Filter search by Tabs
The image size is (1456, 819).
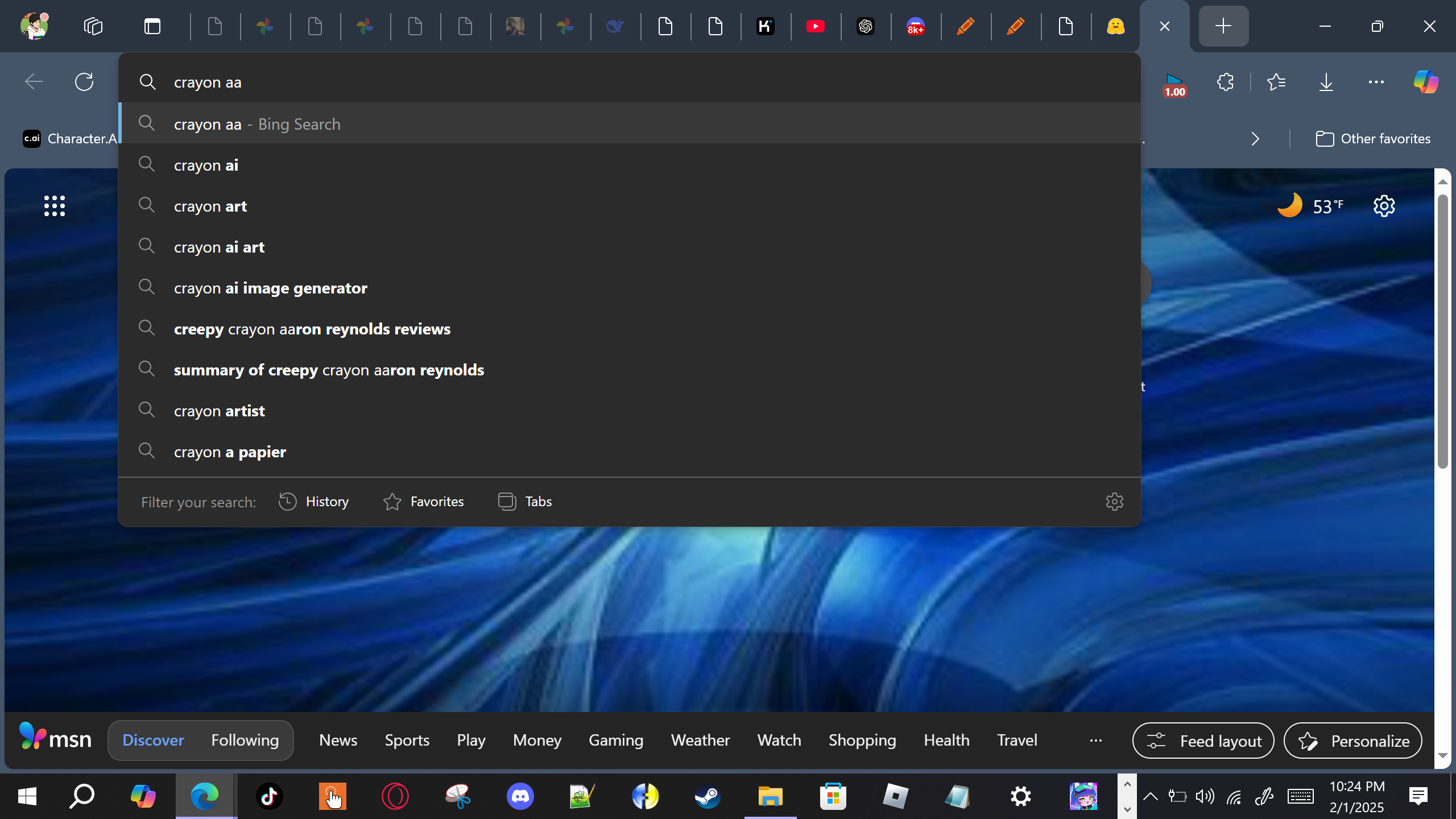[524, 502]
